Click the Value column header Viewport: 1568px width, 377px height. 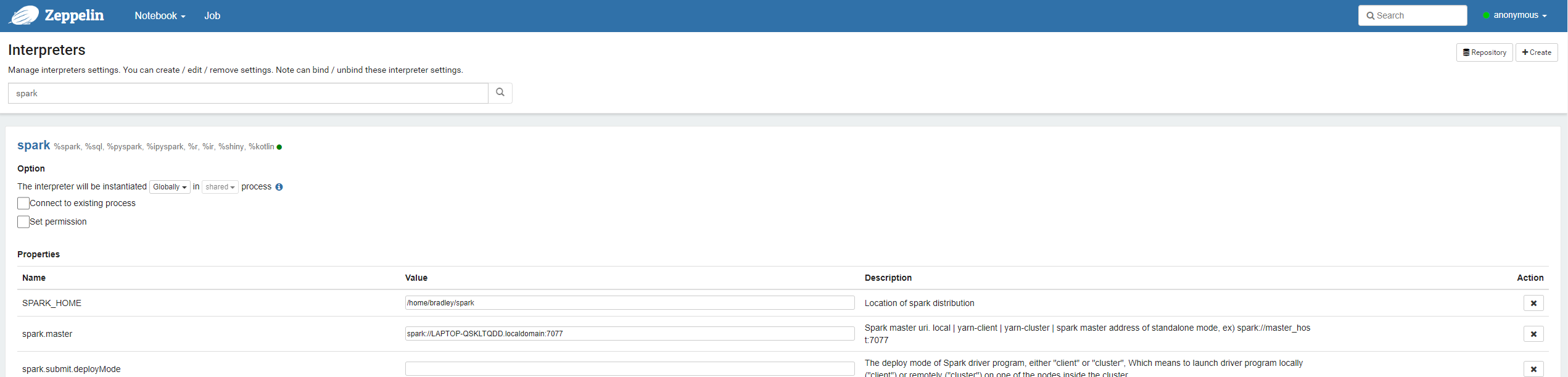click(416, 278)
